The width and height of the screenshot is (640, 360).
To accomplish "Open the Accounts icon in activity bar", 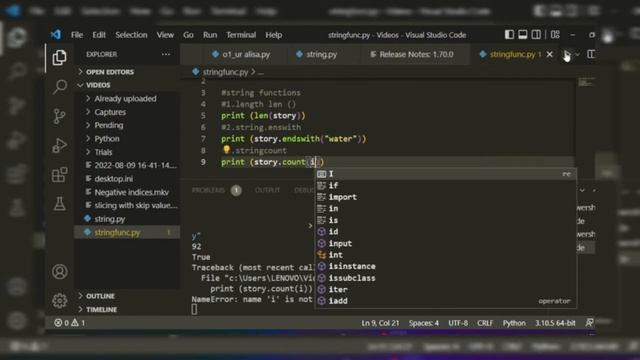I will click(x=60, y=272).
